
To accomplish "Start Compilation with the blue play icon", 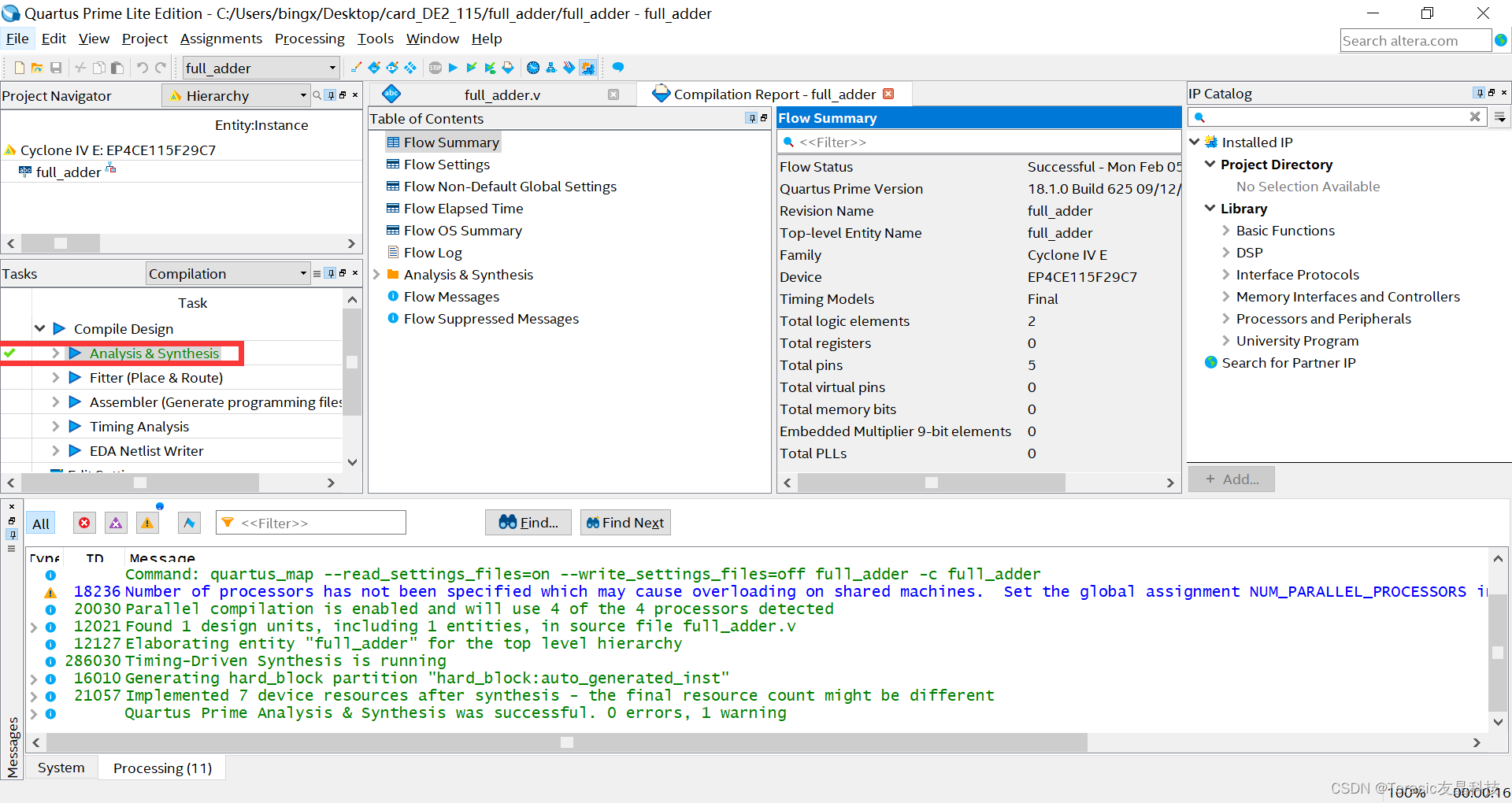I will click(x=453, y=68).
